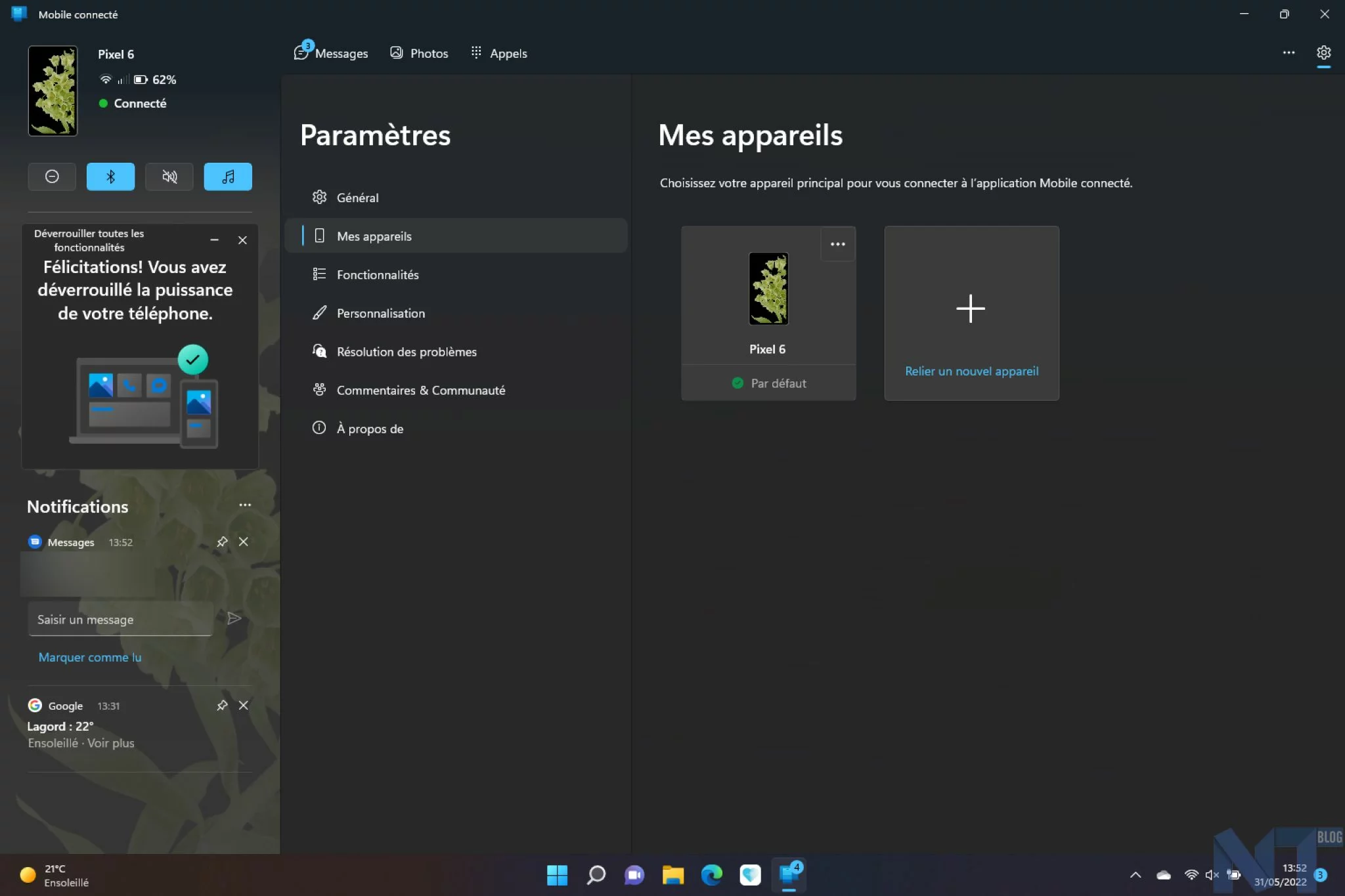
Task: Toggle the audio player music button
Action: pos(228,177)
